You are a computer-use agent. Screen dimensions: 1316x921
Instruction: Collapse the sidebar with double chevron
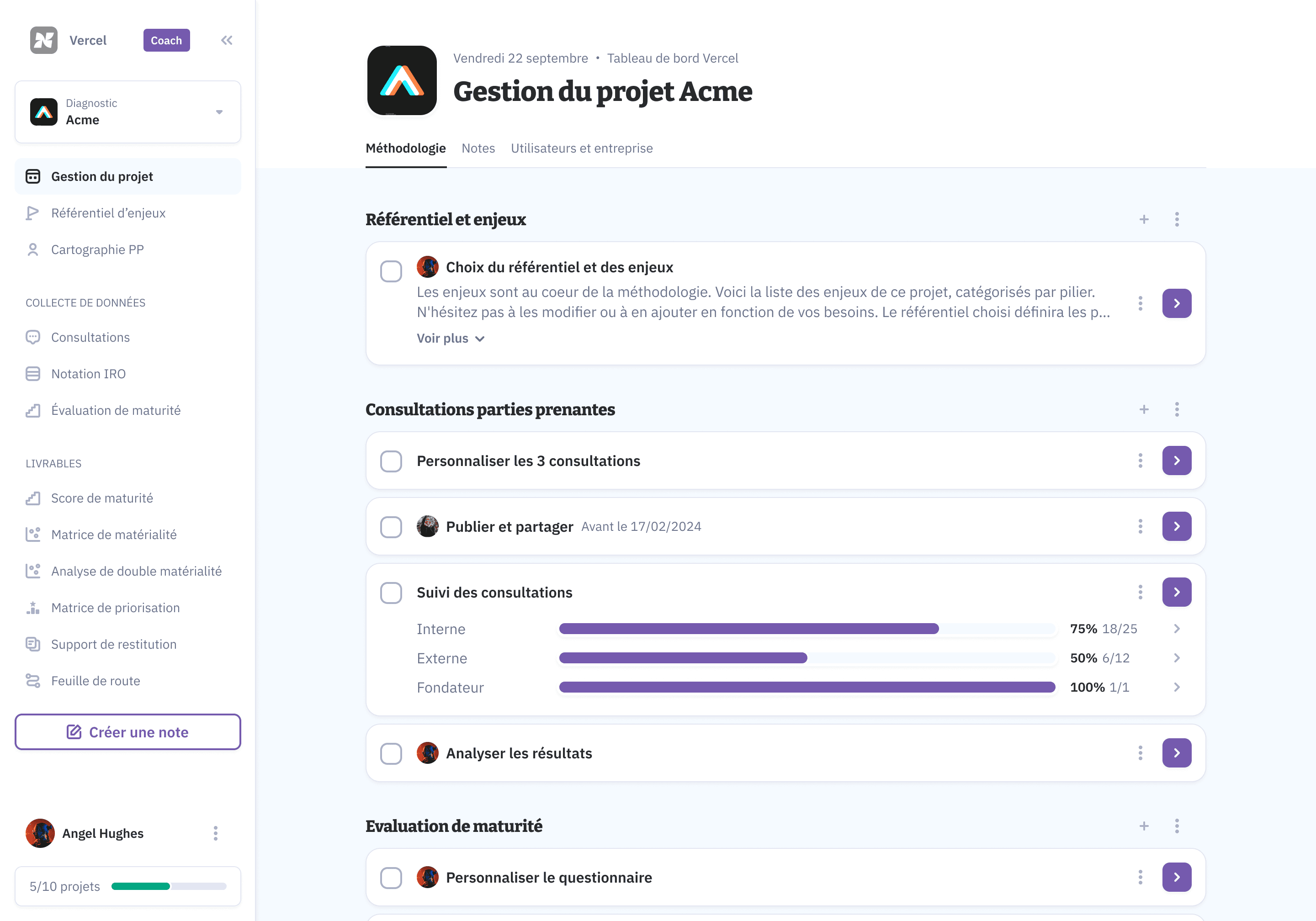coord(227,40)
